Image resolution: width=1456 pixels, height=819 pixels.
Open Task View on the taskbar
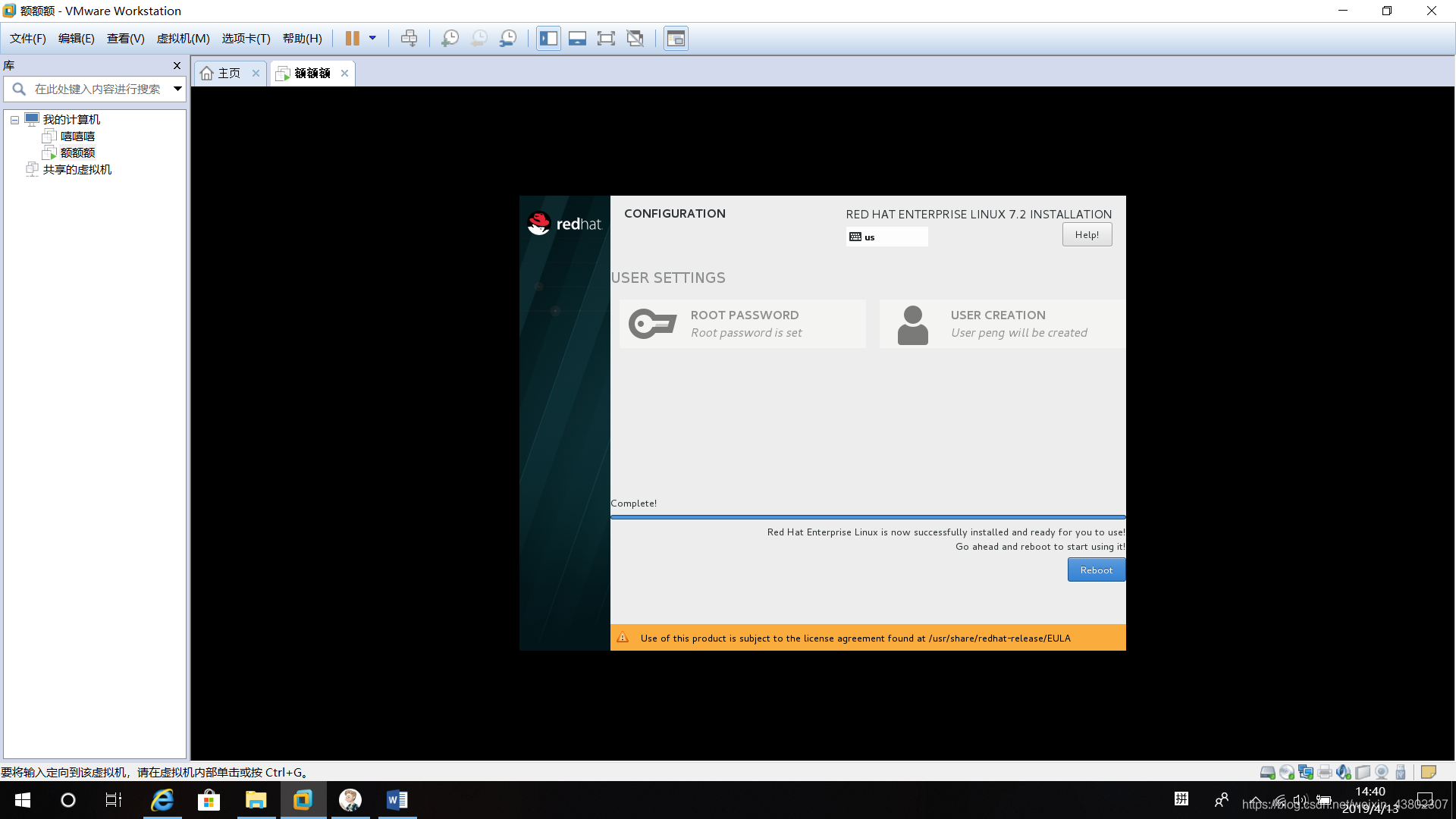(x=114, y=800)
